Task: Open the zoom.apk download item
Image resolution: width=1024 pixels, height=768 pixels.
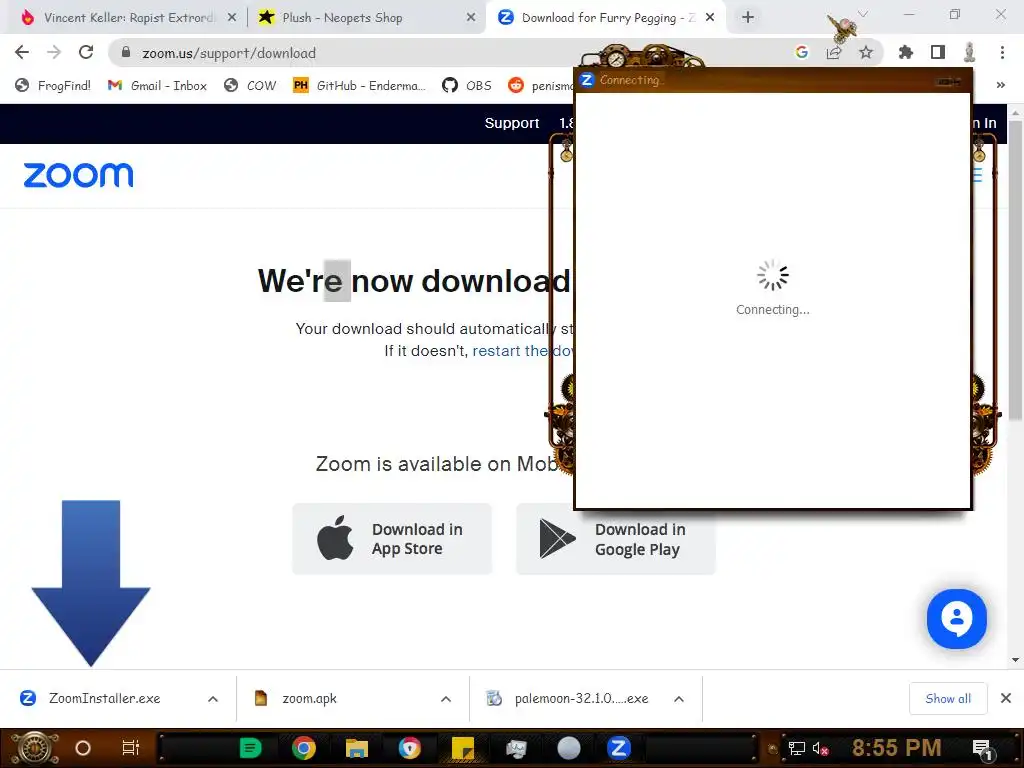Action: 310,699
